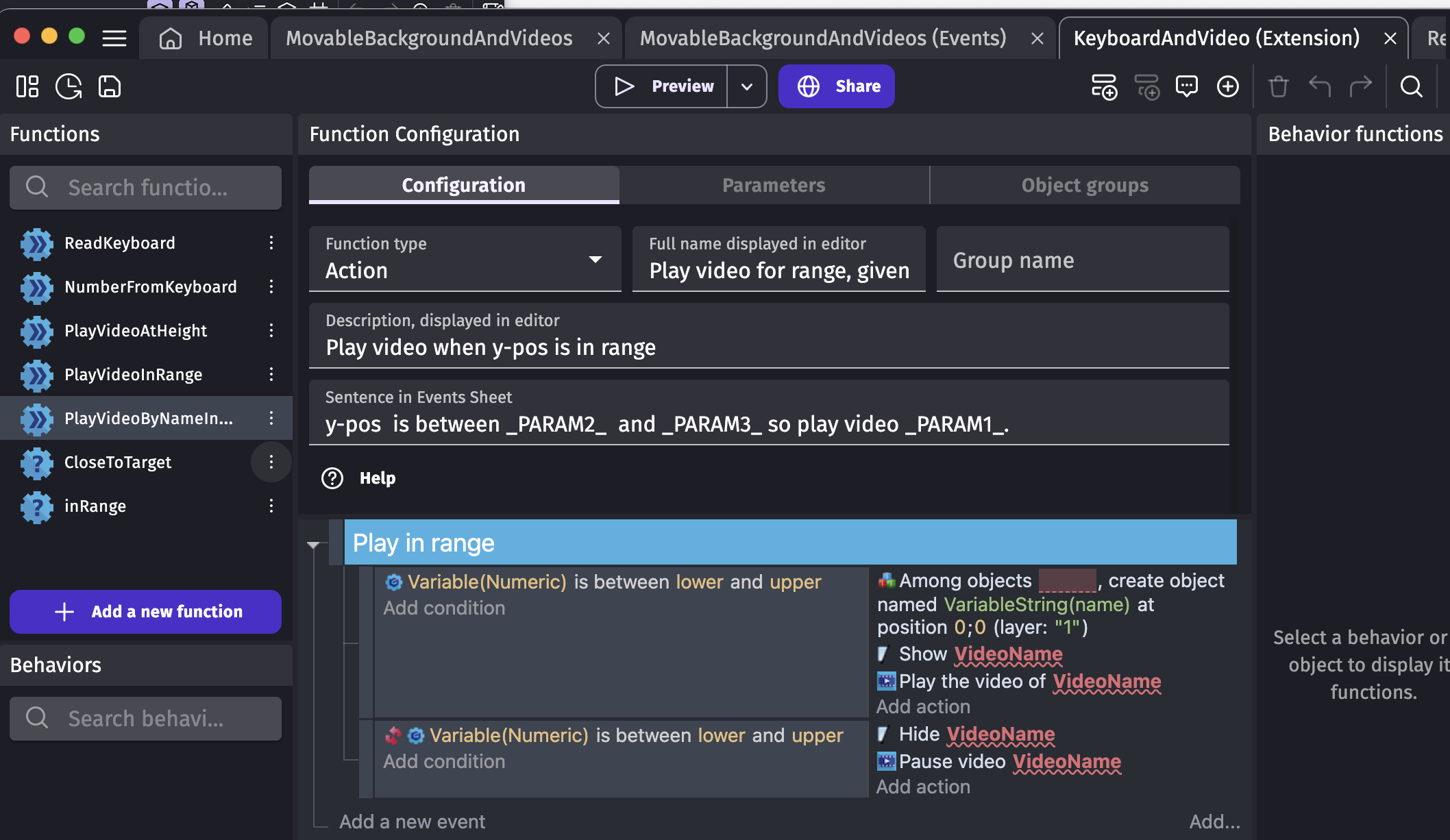This screenshot has width=1450, height=840.
Task: Click the Preview button
Action: [x=662, y=86]
